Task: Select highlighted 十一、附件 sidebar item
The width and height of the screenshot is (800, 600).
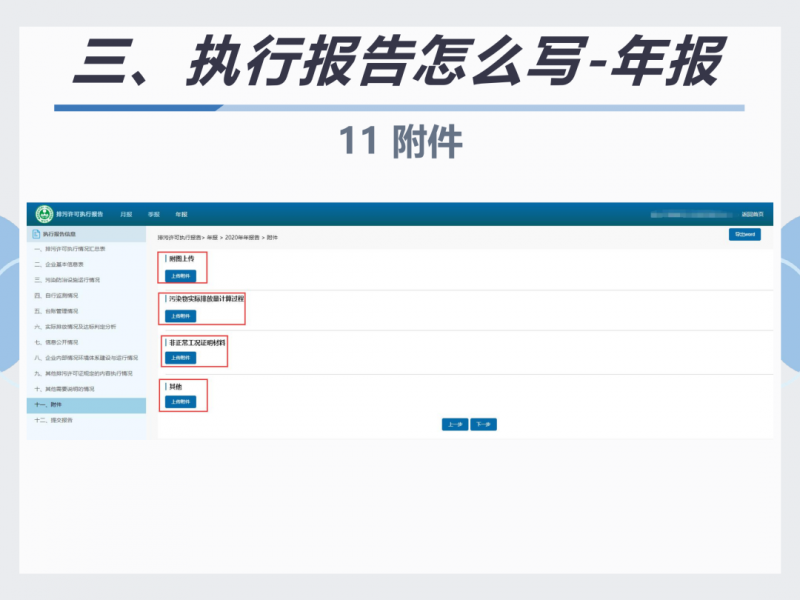Action: 86,405
